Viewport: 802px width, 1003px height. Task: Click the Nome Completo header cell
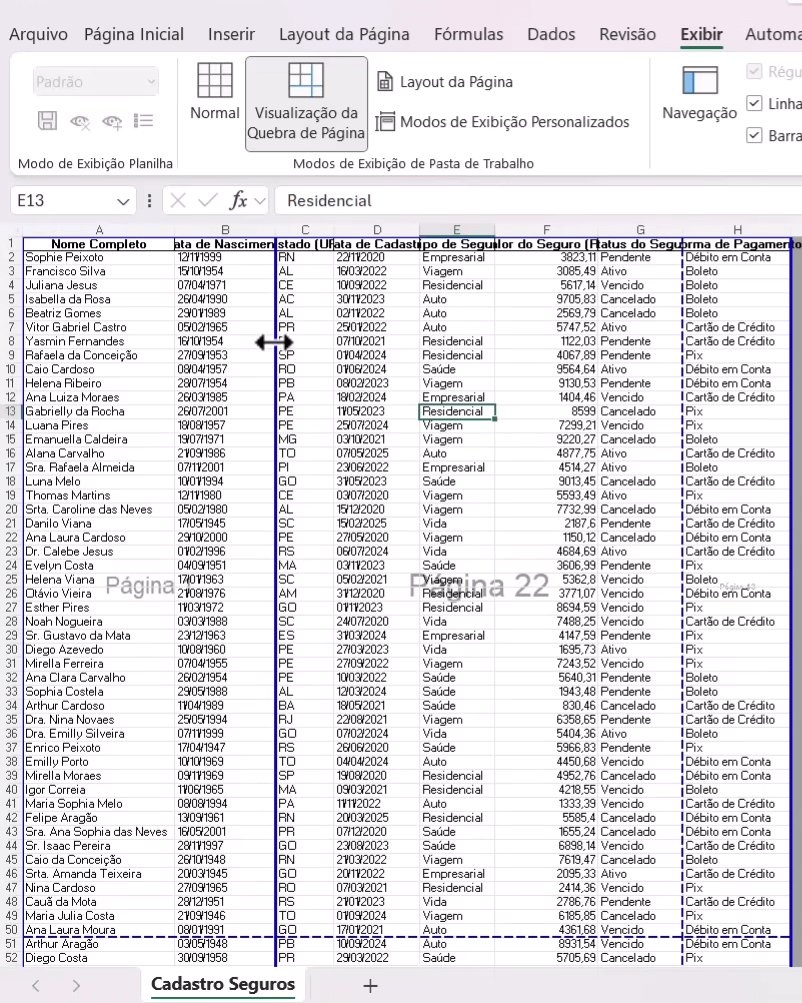click(x=98, y=244)
